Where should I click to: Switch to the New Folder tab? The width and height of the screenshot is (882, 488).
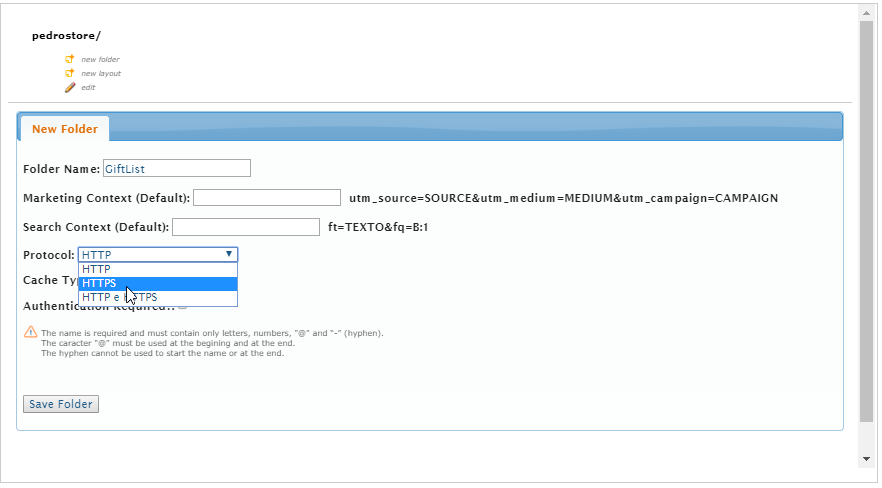point(65,129)
